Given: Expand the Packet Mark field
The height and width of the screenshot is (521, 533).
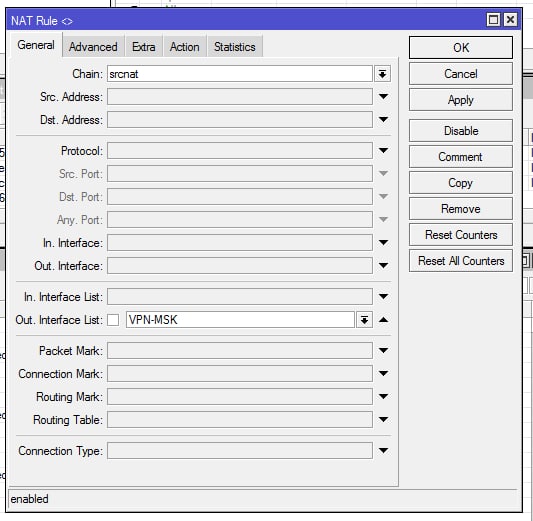Looking at the screenshot, I should [x=383, y=350].
